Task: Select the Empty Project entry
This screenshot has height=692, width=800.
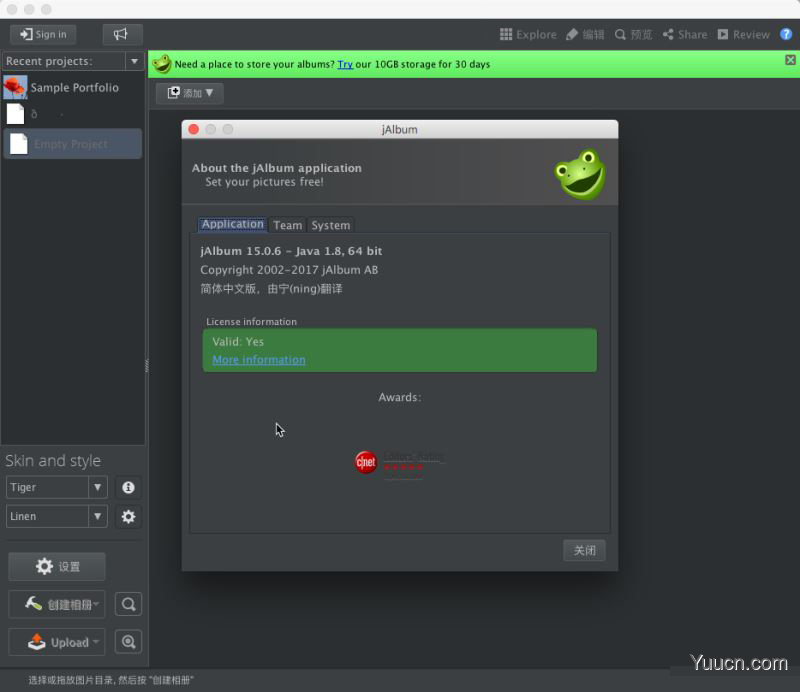Action: click(x=72, y=144)
